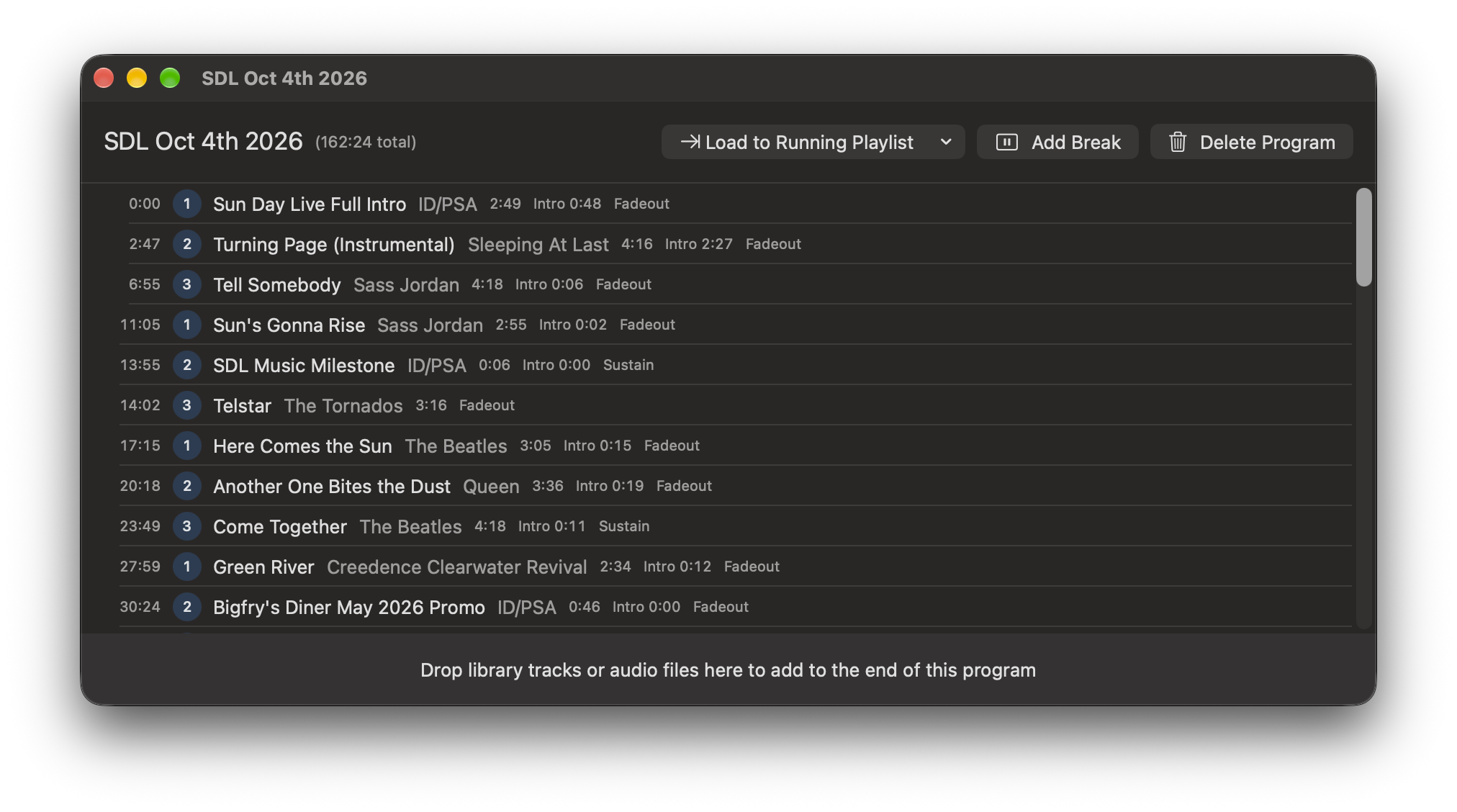1457x812 pixels.
Task: Click deck badge 1 for Here Comes the Sun
Action: [187, 446]
